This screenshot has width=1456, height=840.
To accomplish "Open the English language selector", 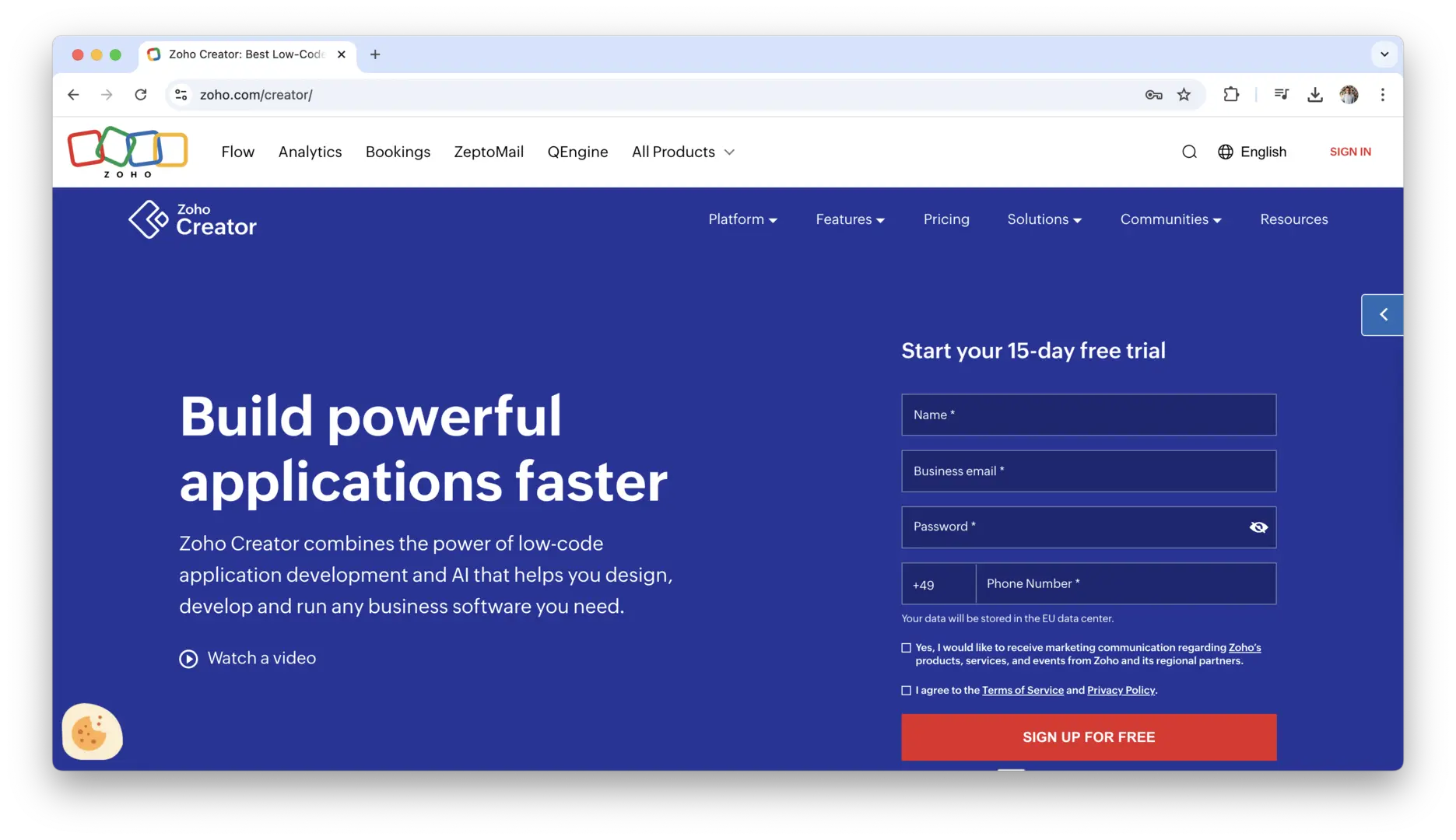I will pos(1263,152).
